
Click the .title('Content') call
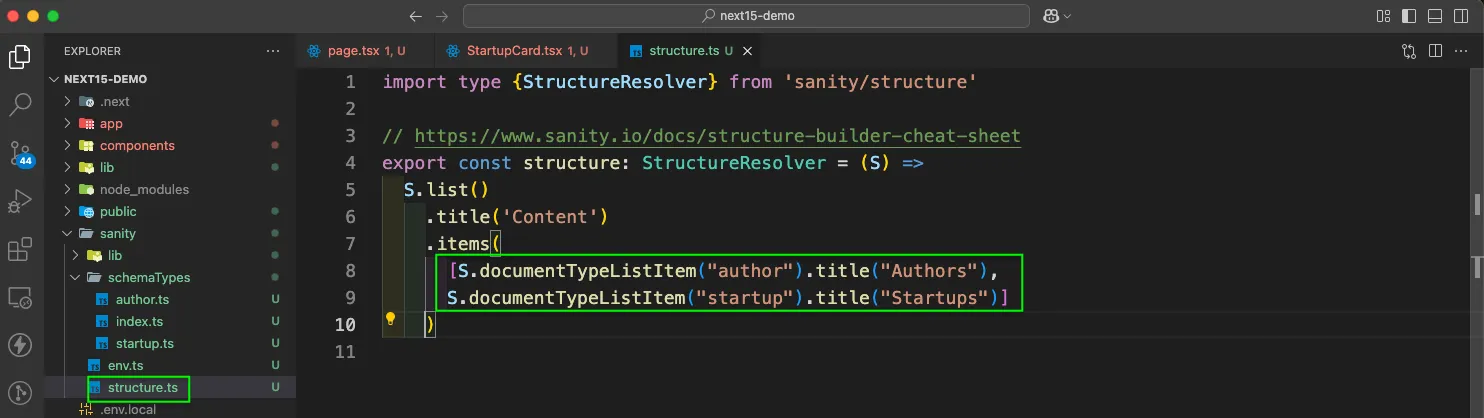[517, 217]
